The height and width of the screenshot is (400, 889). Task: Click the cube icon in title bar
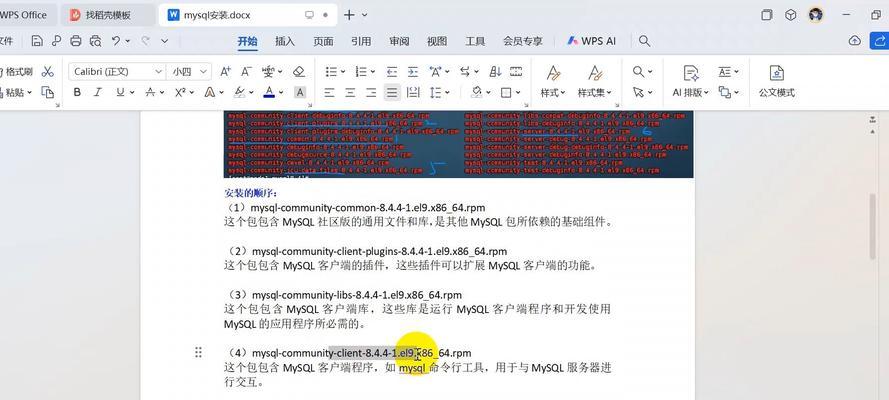tap(791, 15)
